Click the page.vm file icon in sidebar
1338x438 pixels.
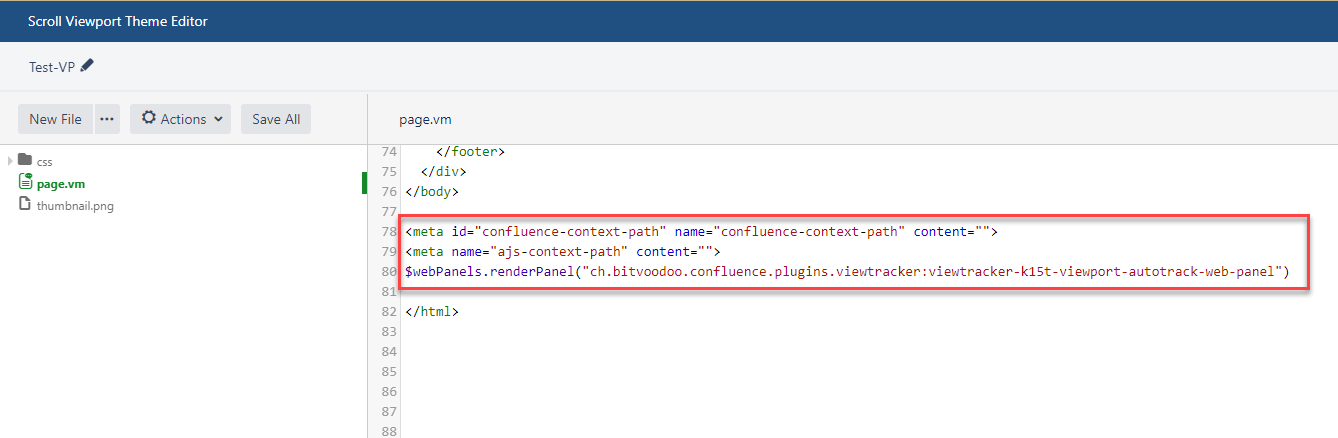pyautogui.click(x=26, y=182)
